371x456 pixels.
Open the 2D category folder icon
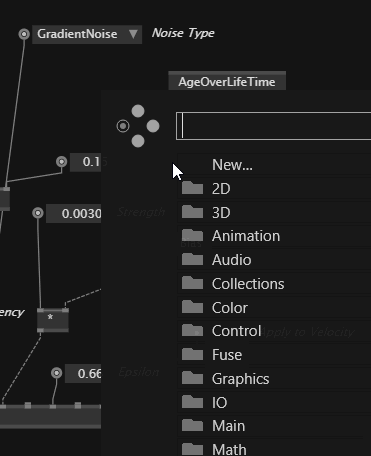(192, 188)
